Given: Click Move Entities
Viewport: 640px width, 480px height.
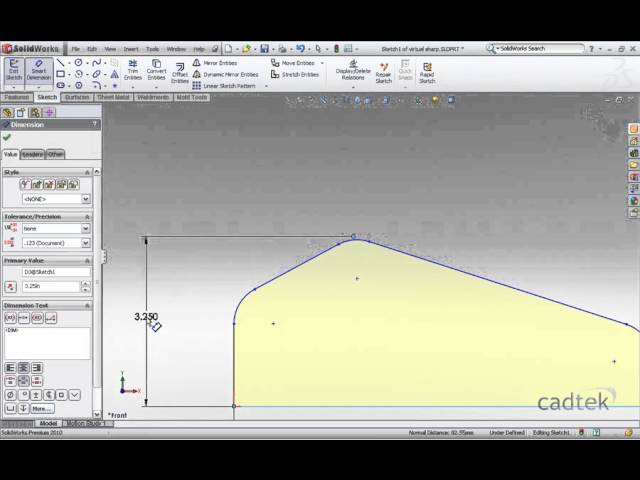Looking at the screenshot, I should tap(293, 63).
